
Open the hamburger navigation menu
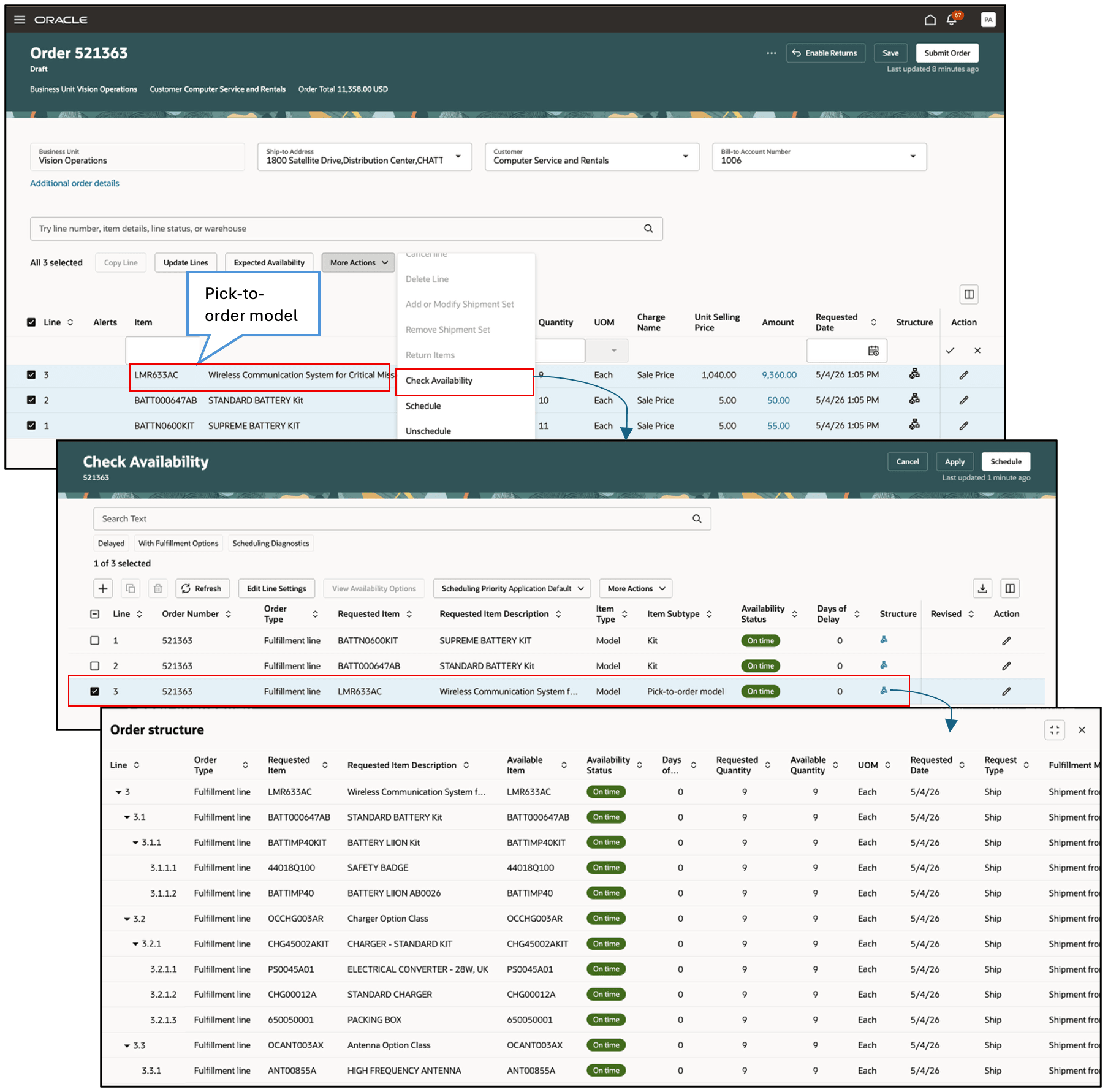click(20, 20)
